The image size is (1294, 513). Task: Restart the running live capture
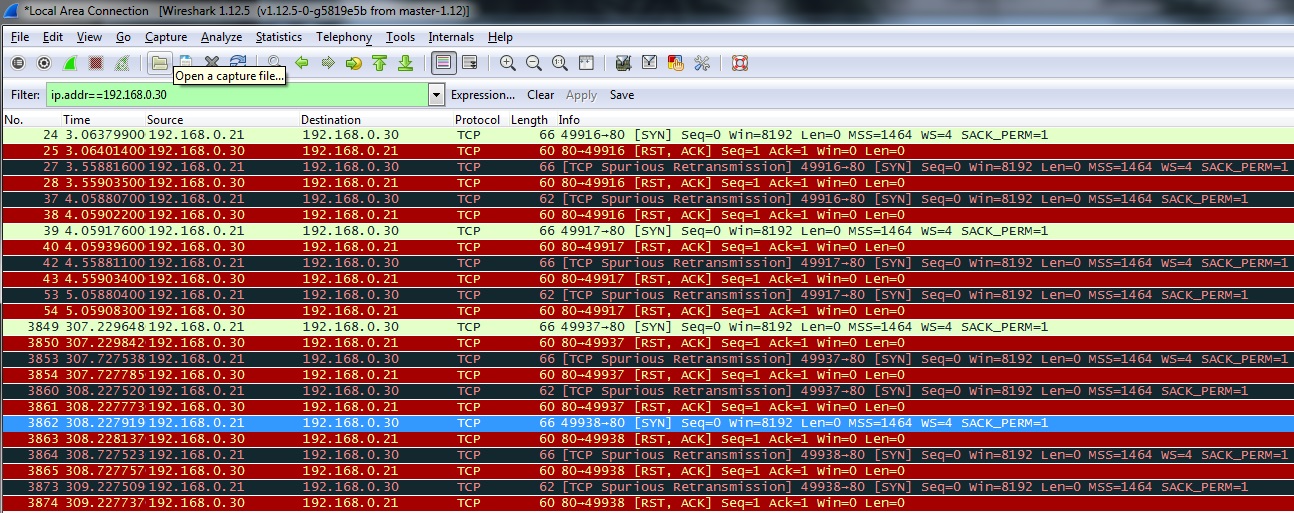(122, 63)
